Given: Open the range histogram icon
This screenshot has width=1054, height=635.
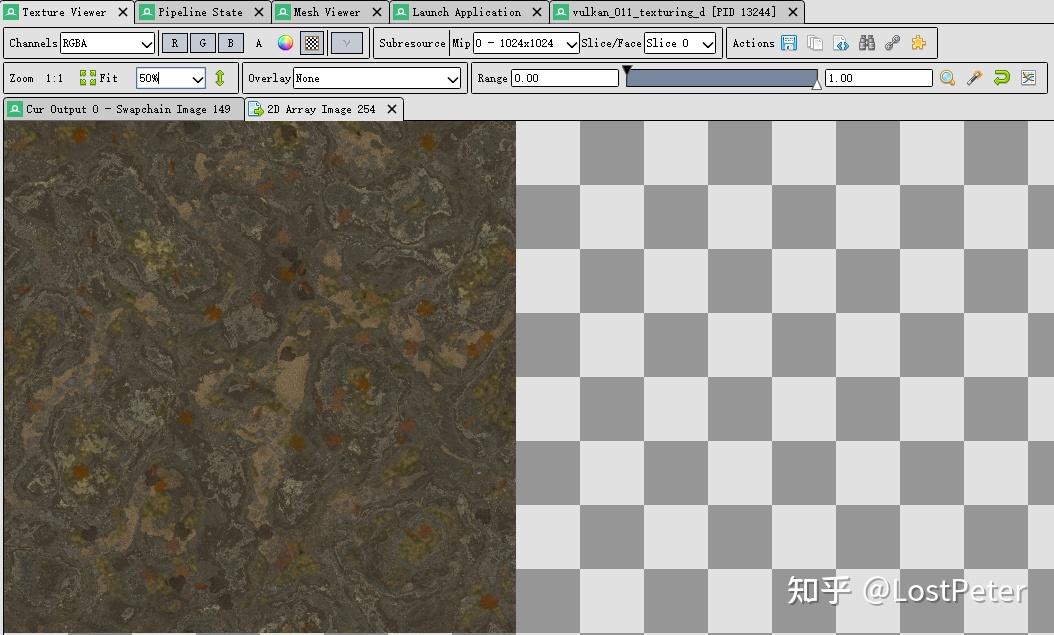Looking at the screenshot, I should pyautogui.click(x=1030, y=78).
